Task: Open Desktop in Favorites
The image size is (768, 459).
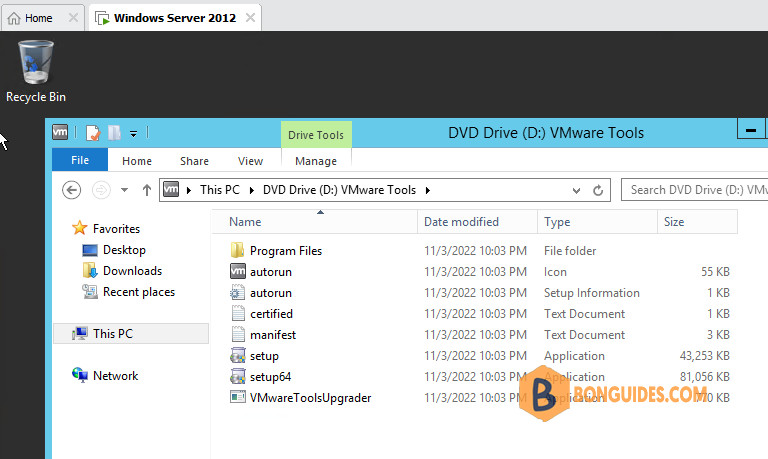Action: (124, 250)
